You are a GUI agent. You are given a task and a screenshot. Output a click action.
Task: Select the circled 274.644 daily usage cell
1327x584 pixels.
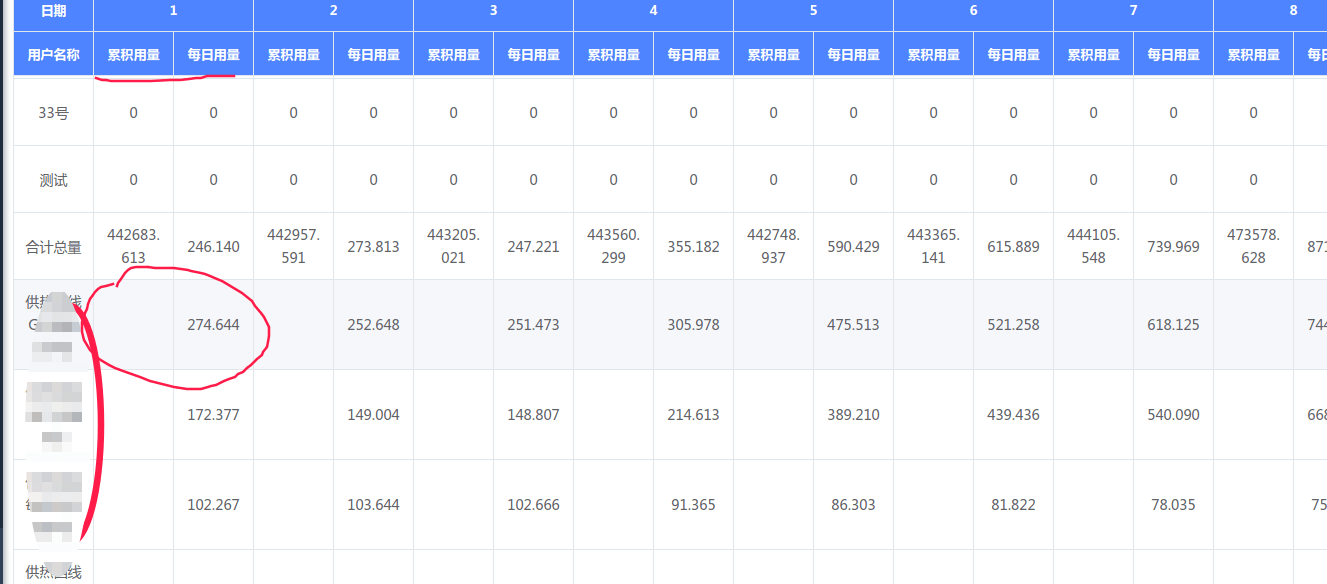(x=213, y=325)
